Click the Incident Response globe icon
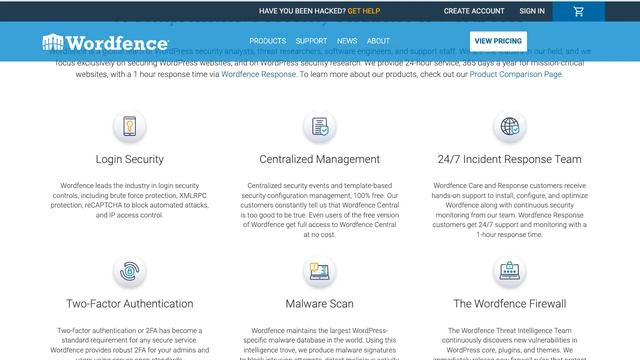 pos(509,127)
